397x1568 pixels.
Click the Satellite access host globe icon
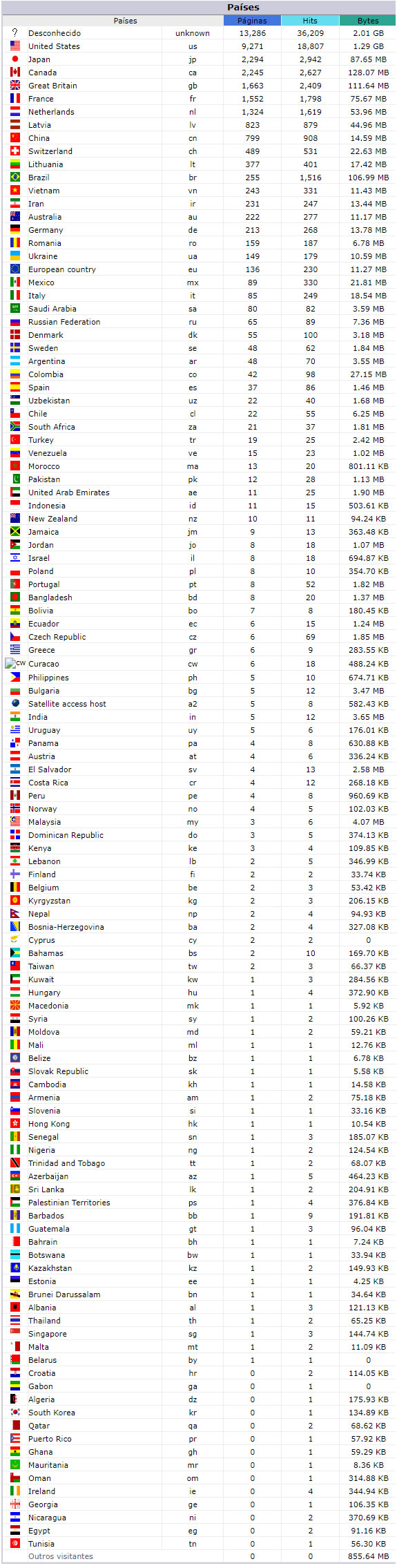15,703
